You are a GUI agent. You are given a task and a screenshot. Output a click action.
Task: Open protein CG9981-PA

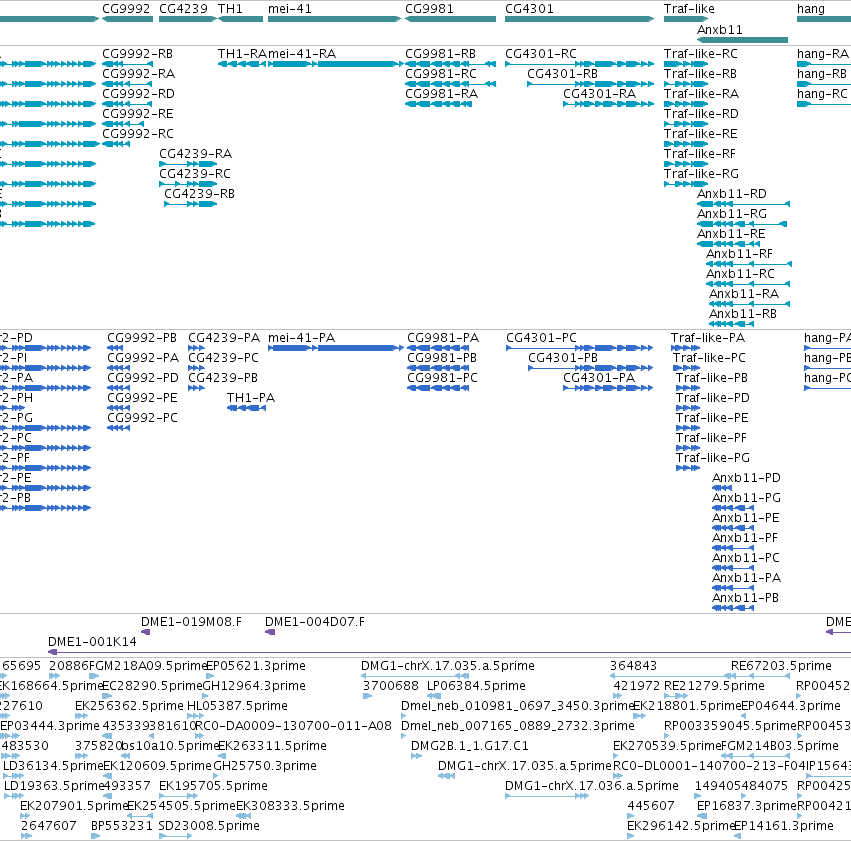pyautogui.click(x=443, y=337)
